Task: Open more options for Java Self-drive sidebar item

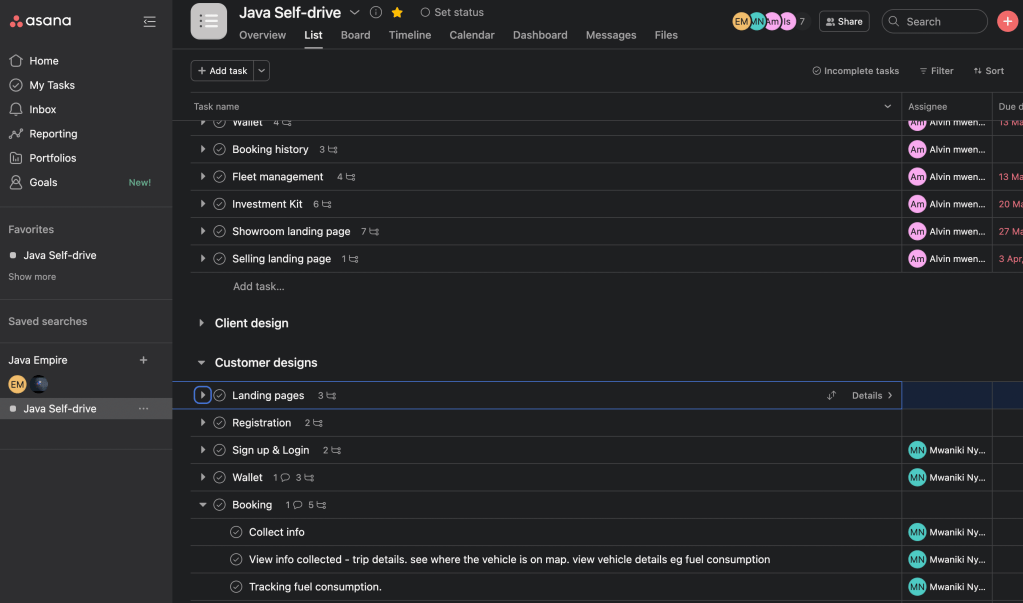Action: pos(143,409)
